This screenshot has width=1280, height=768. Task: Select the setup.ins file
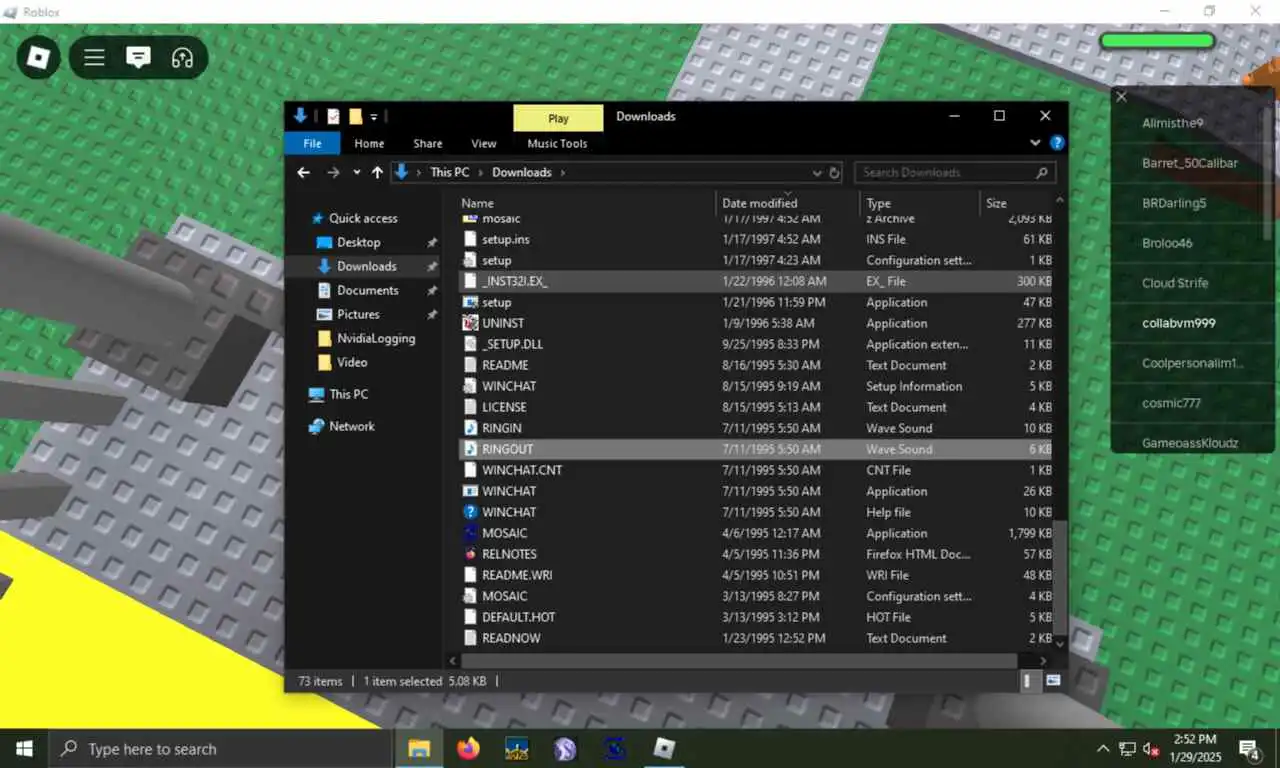point(757,239)
